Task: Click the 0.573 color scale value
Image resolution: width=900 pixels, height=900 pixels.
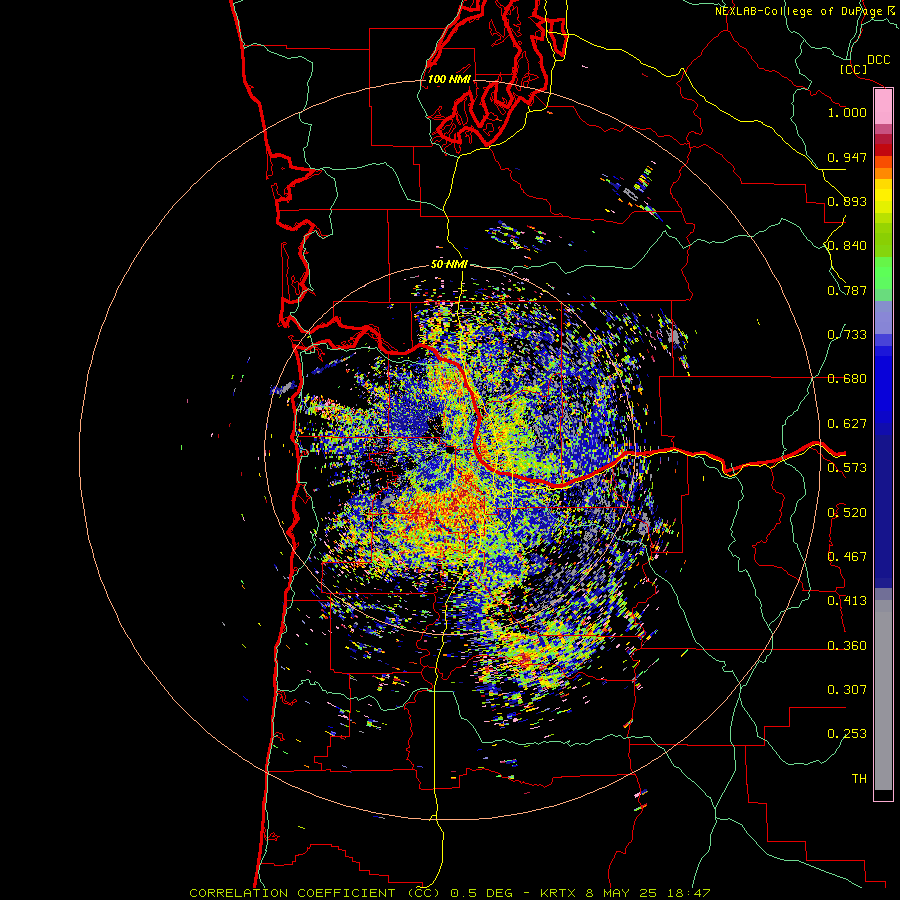Action: [847, 468]
